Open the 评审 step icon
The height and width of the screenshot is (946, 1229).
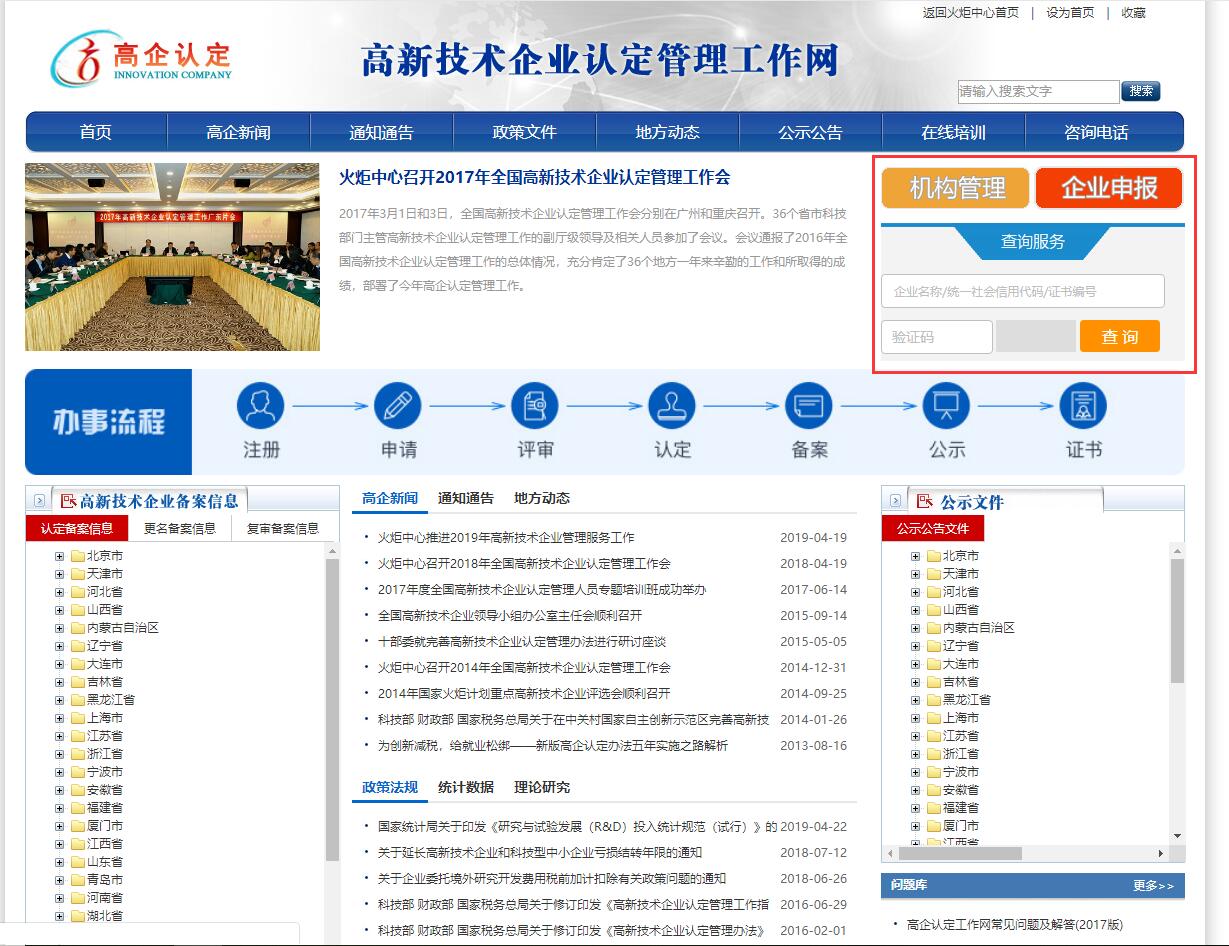click(535, 407)
